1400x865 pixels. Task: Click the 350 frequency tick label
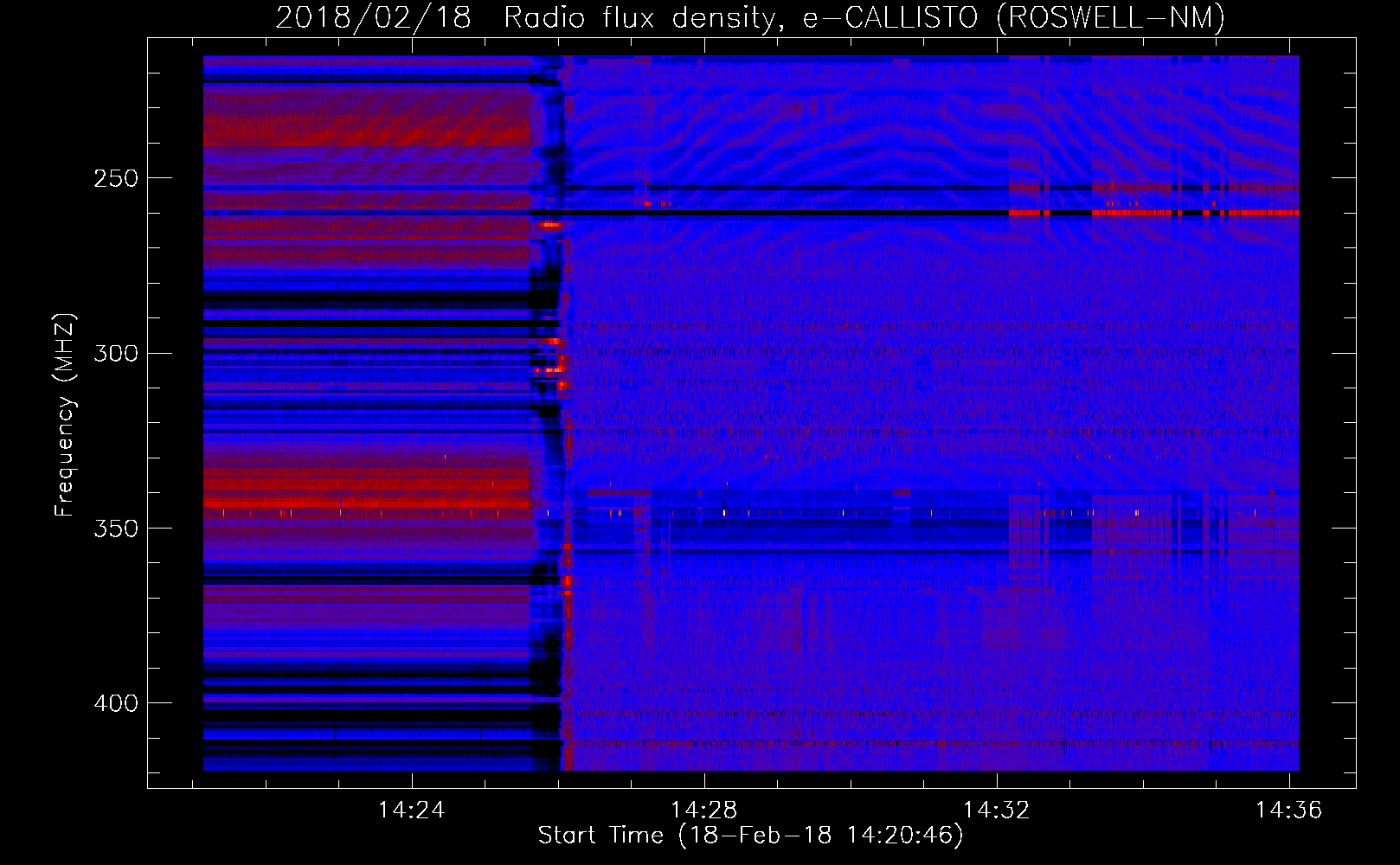coord(116,529)
